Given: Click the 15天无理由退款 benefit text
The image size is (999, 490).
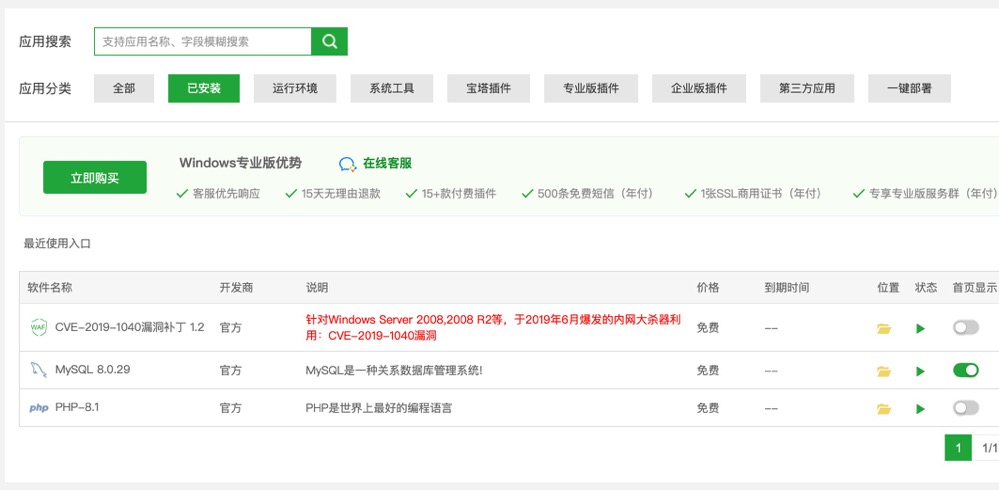Looking at the screenshot, I should point(341,194).
